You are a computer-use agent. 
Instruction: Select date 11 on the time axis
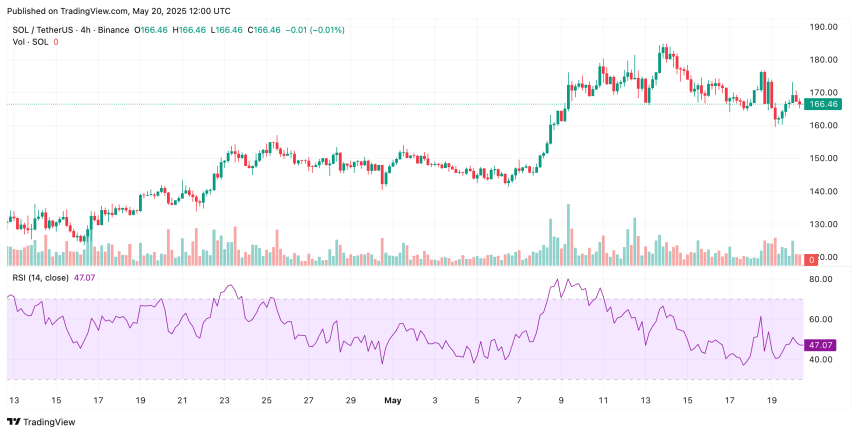point(602,399)
